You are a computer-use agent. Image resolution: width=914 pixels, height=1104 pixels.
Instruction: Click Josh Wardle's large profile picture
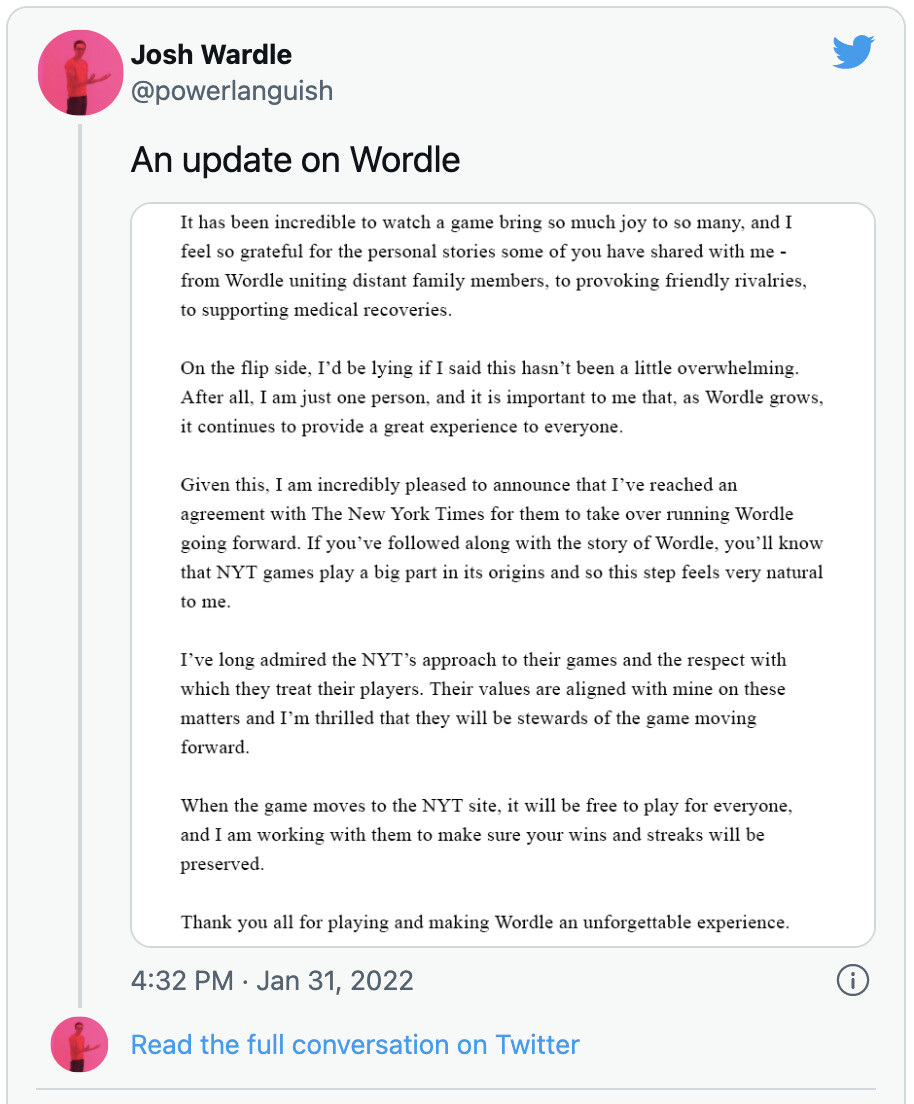point(80,73)
